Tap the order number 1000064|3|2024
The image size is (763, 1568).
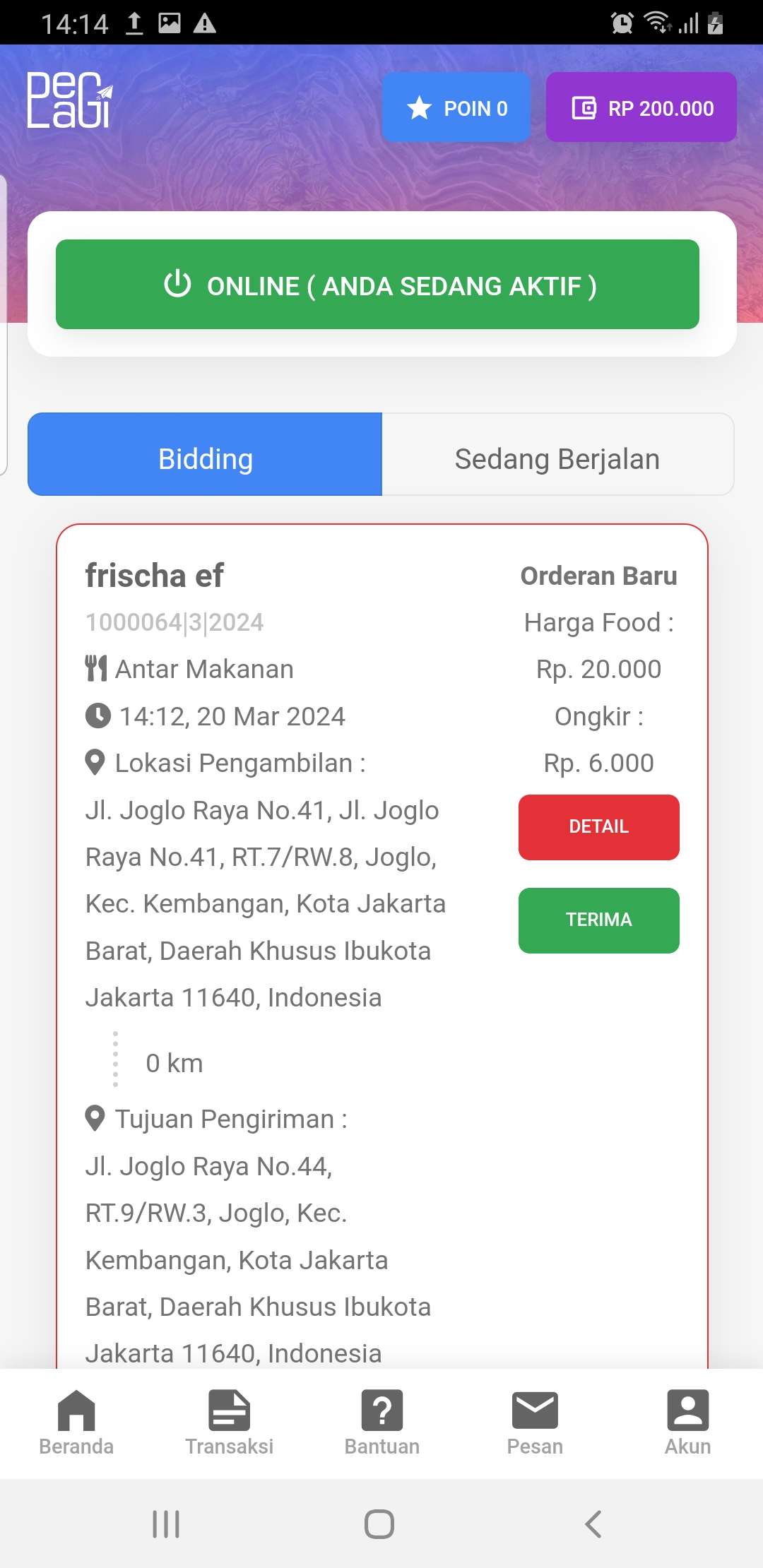point(175,622)
